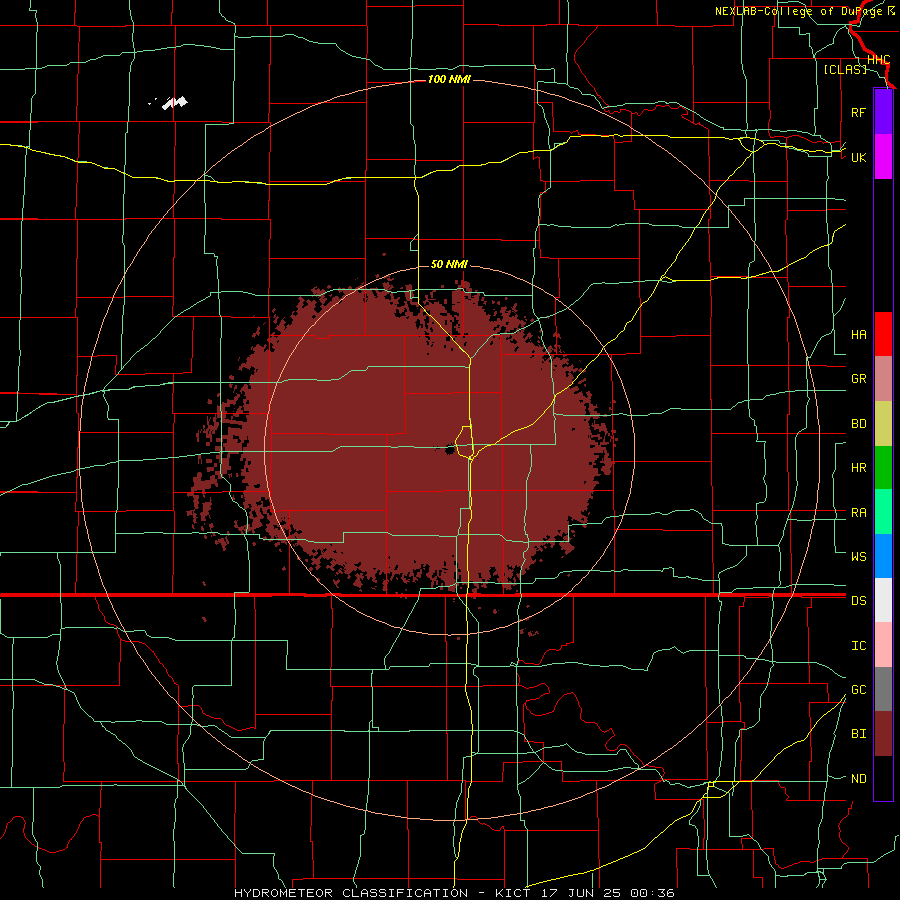
Task: Click the BI legend label
Action: tap(858, 734)
